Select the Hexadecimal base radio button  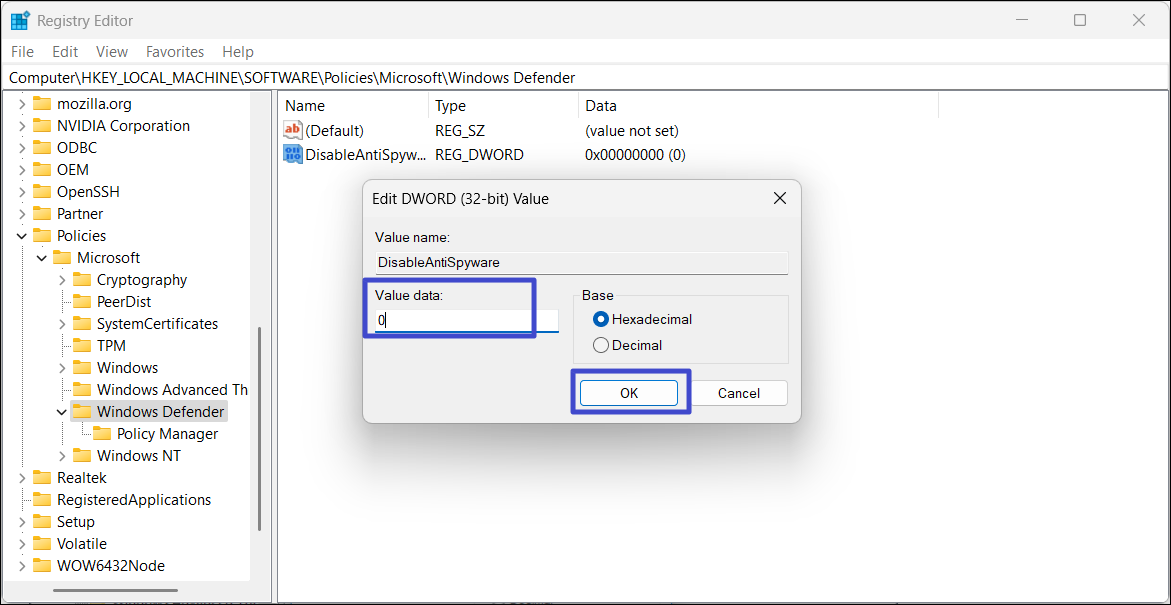click(x=600, y=319)
